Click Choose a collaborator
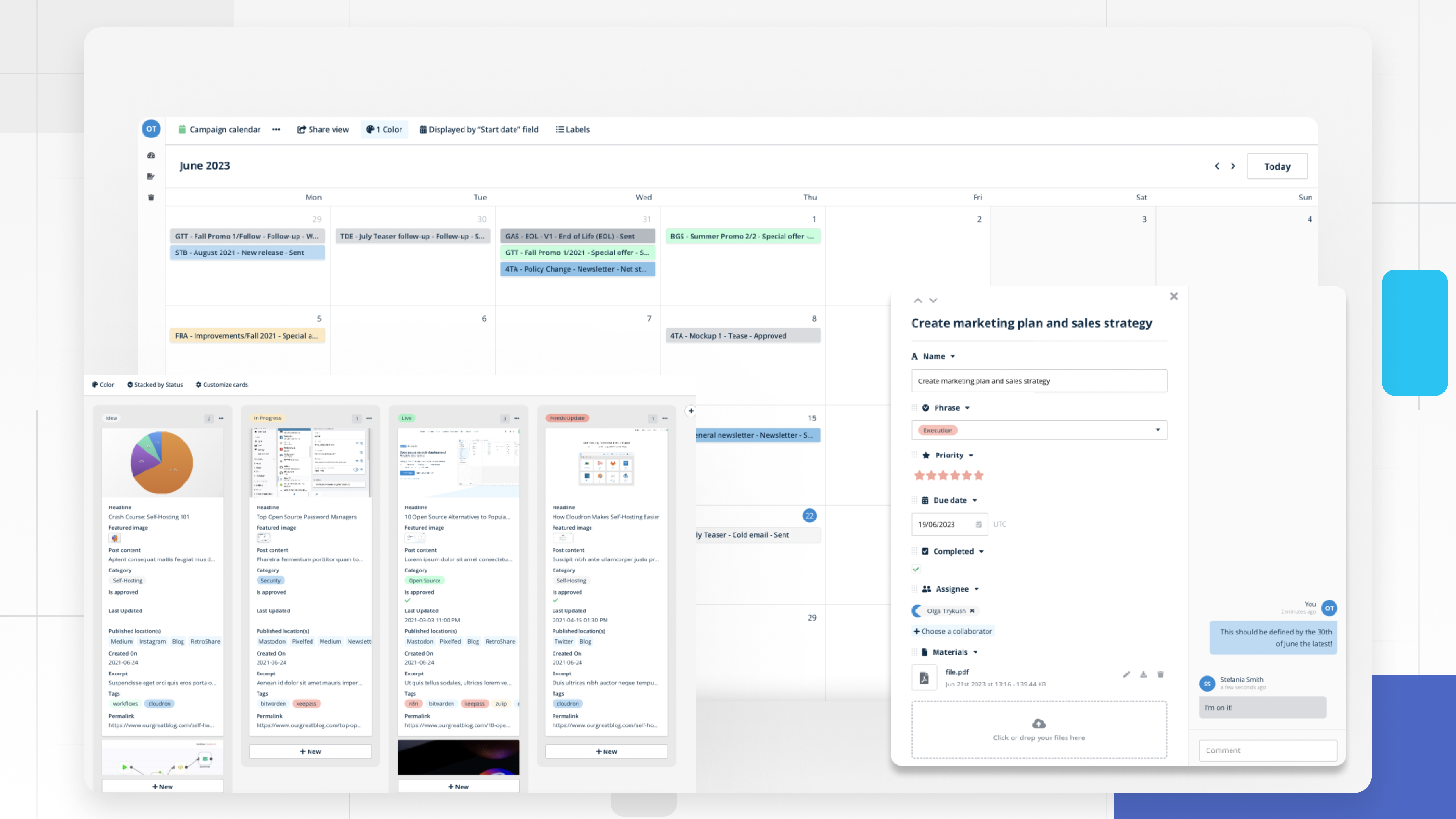1456x819 pixels. pos(954,631)
